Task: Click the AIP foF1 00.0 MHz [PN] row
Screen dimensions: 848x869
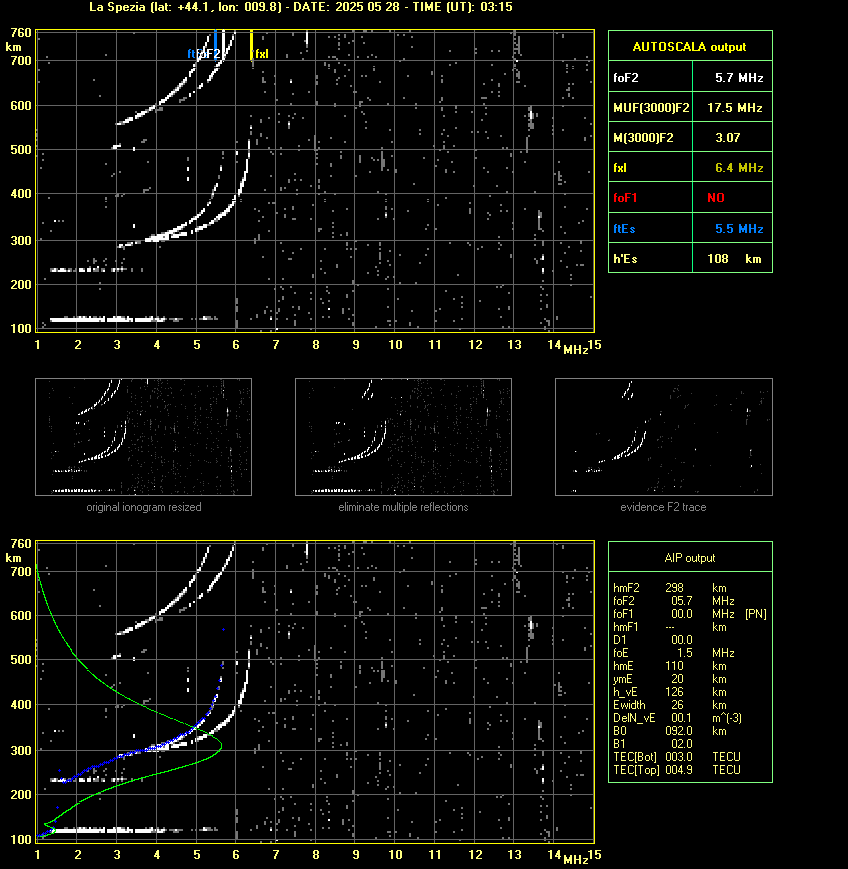Action: point(690,614)
